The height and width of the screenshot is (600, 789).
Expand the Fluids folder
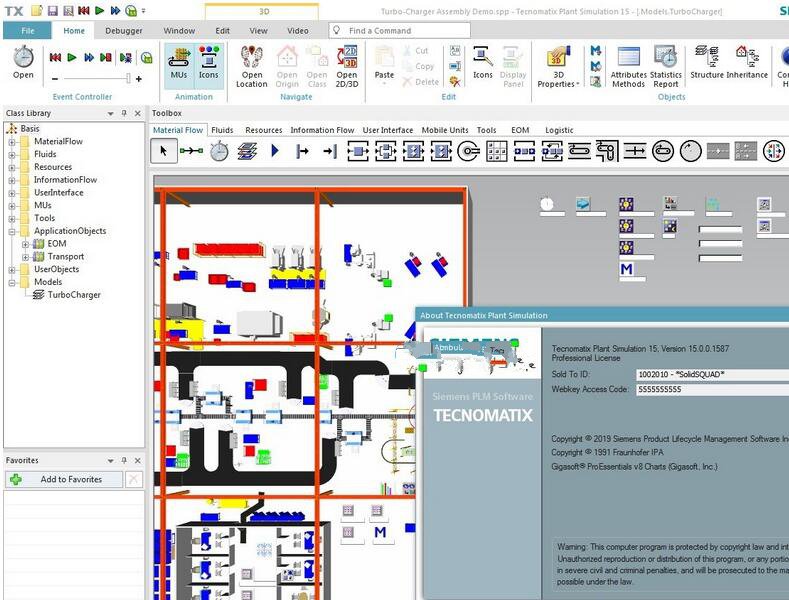click(12, 155)
